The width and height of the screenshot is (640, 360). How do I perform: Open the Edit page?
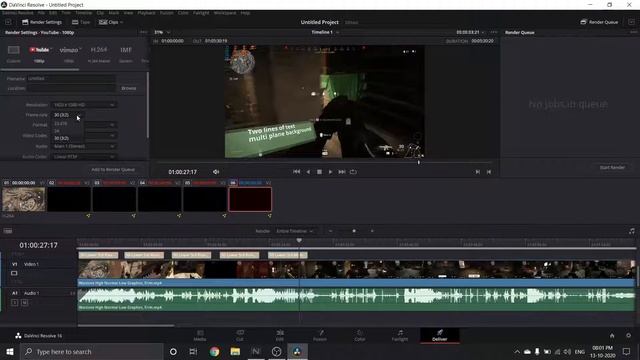click(280, 336)
